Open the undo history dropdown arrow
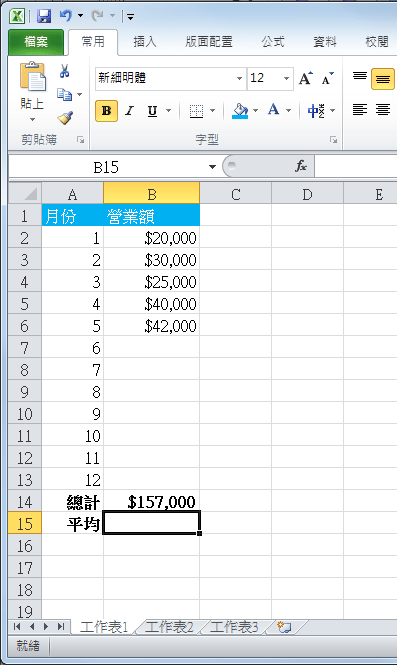 click(81, 16)
